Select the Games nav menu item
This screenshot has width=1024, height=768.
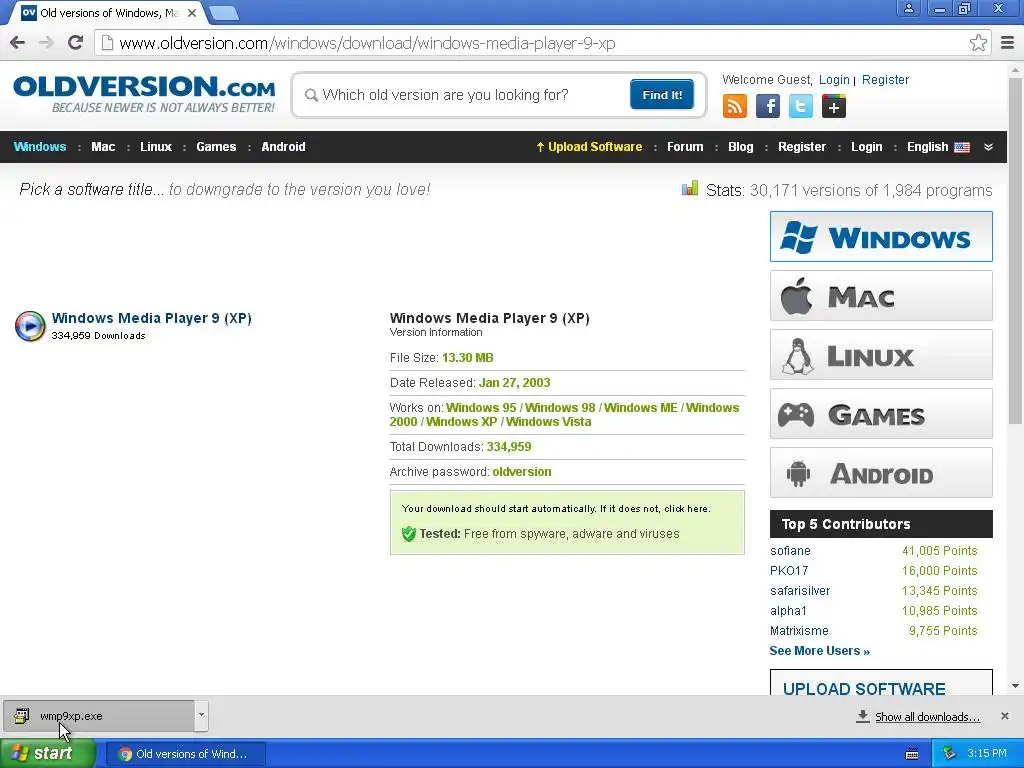(216, 147)
